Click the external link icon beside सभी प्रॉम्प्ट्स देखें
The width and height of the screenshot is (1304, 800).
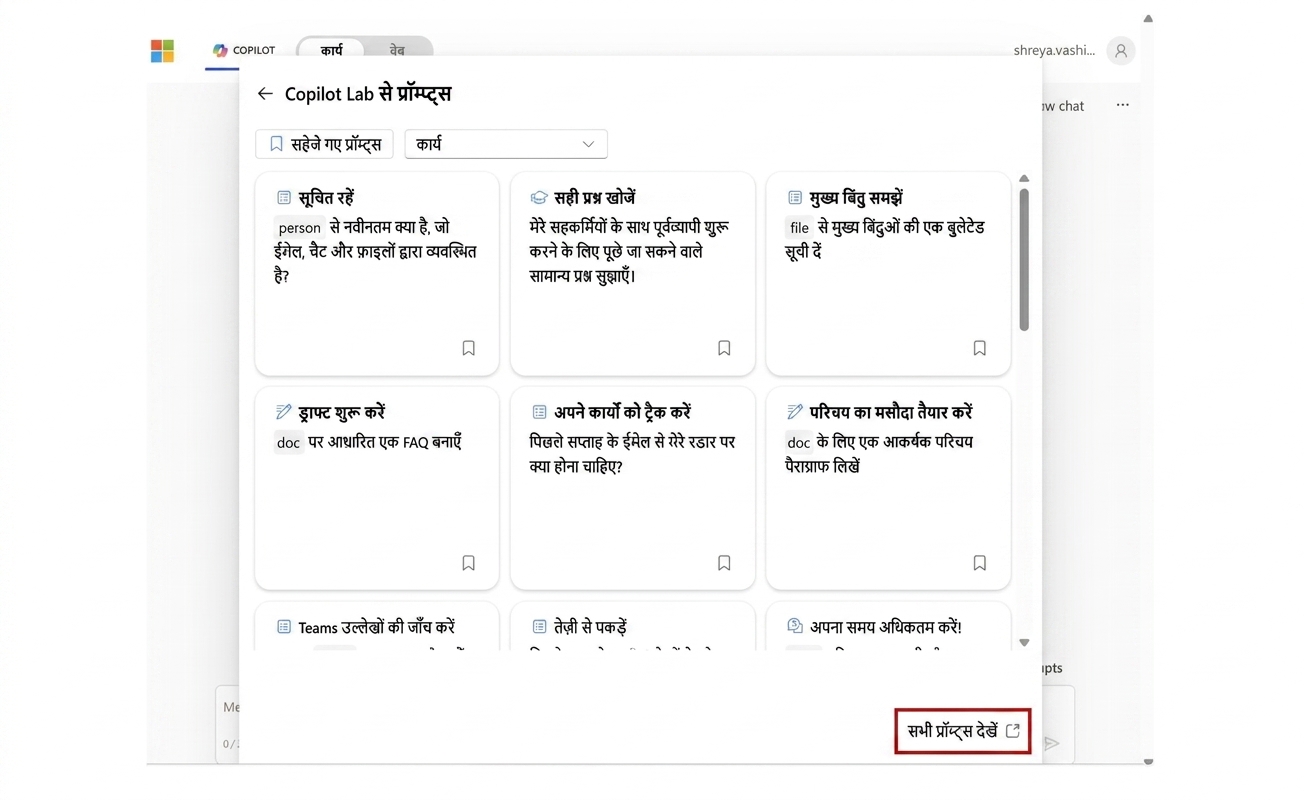[1013, 731]
